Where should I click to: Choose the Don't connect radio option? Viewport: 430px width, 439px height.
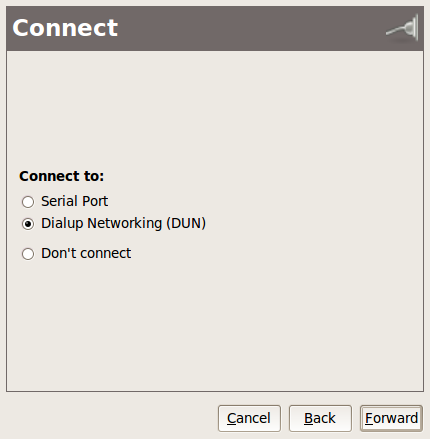28,254
